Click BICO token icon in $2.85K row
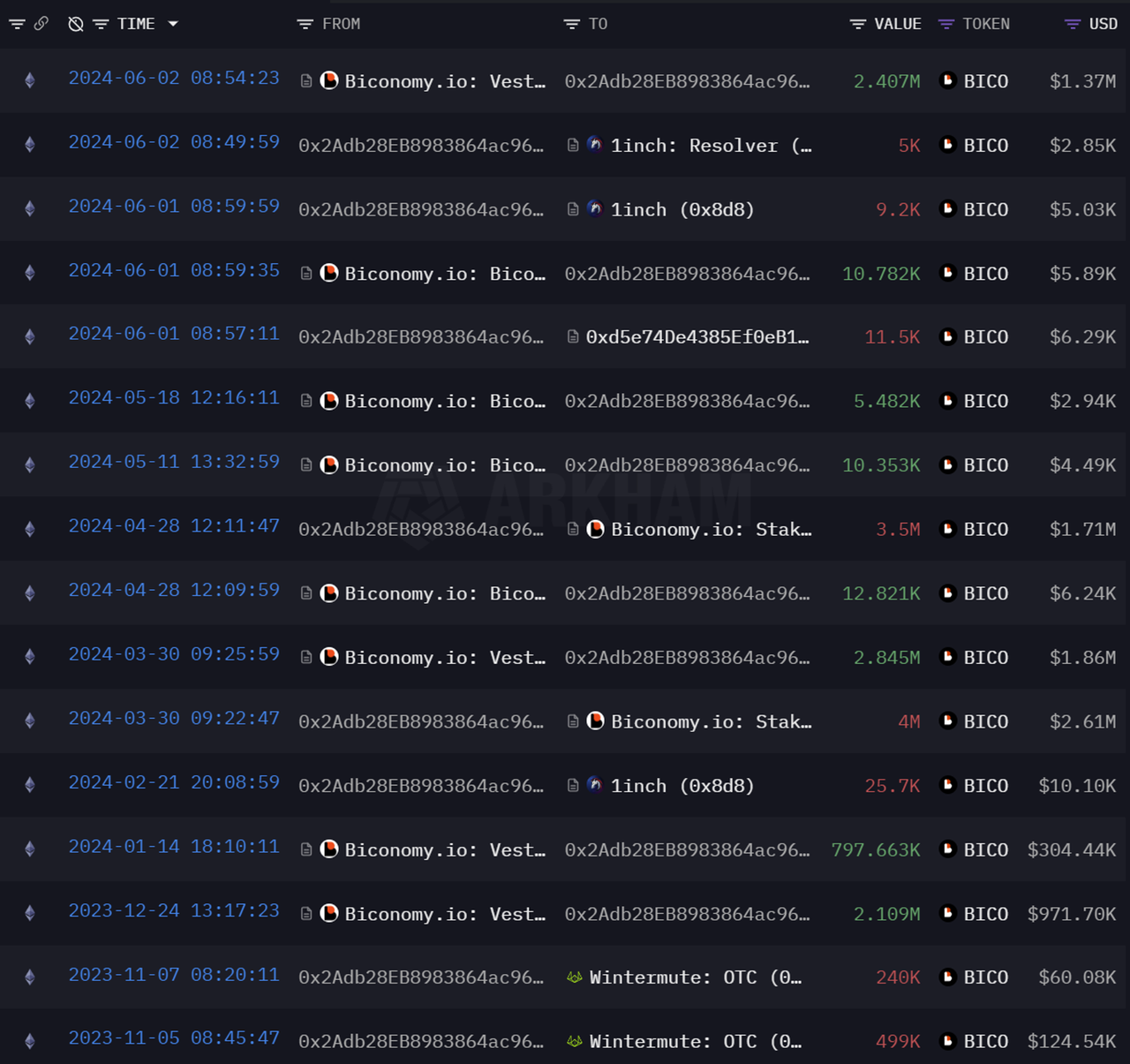This screenshot has width=1130, height=1064. pyautogui.click(x=948, y=145)
